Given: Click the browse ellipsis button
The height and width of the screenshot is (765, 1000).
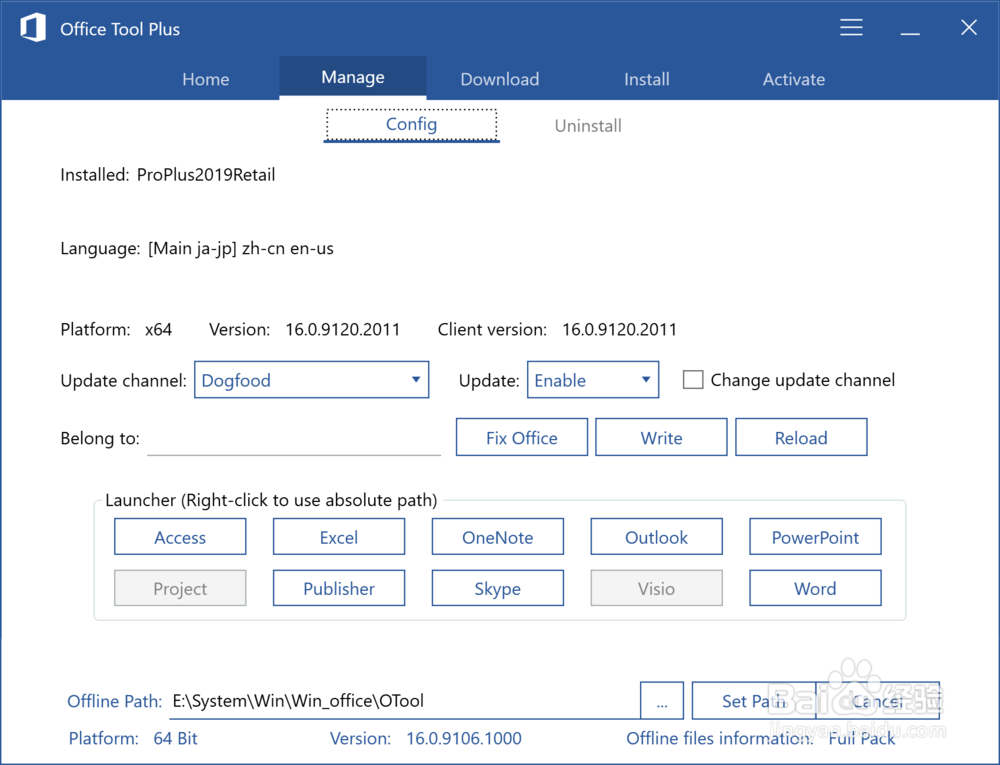Looking at the screenshot, I should click(662, 701).
